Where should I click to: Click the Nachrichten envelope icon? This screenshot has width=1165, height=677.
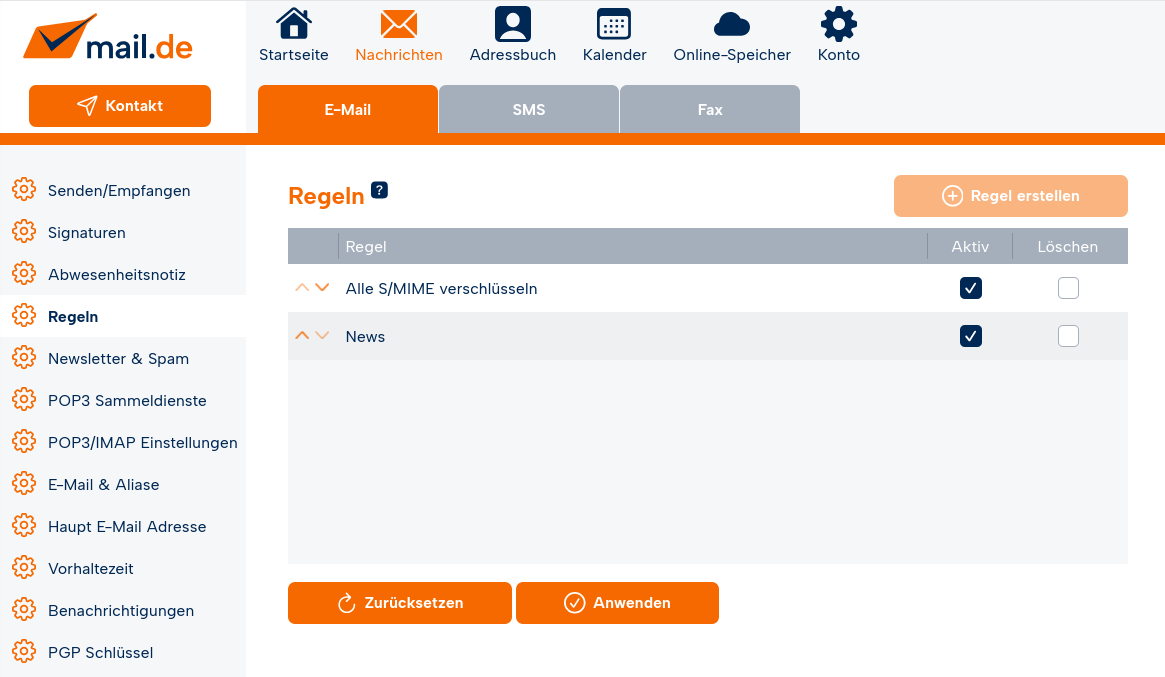pos(399,24)
